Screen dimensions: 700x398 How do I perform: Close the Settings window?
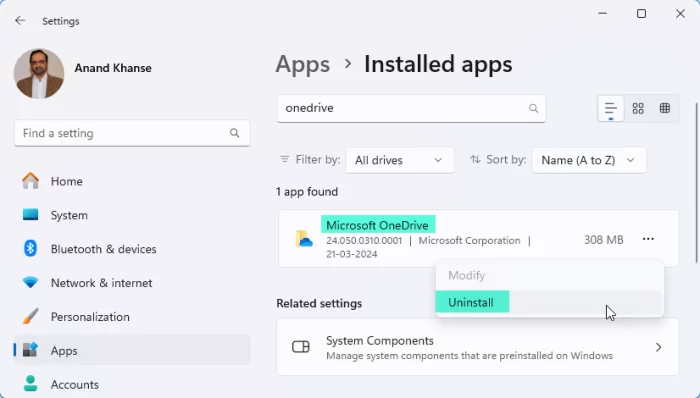click(x=680, y=14)
